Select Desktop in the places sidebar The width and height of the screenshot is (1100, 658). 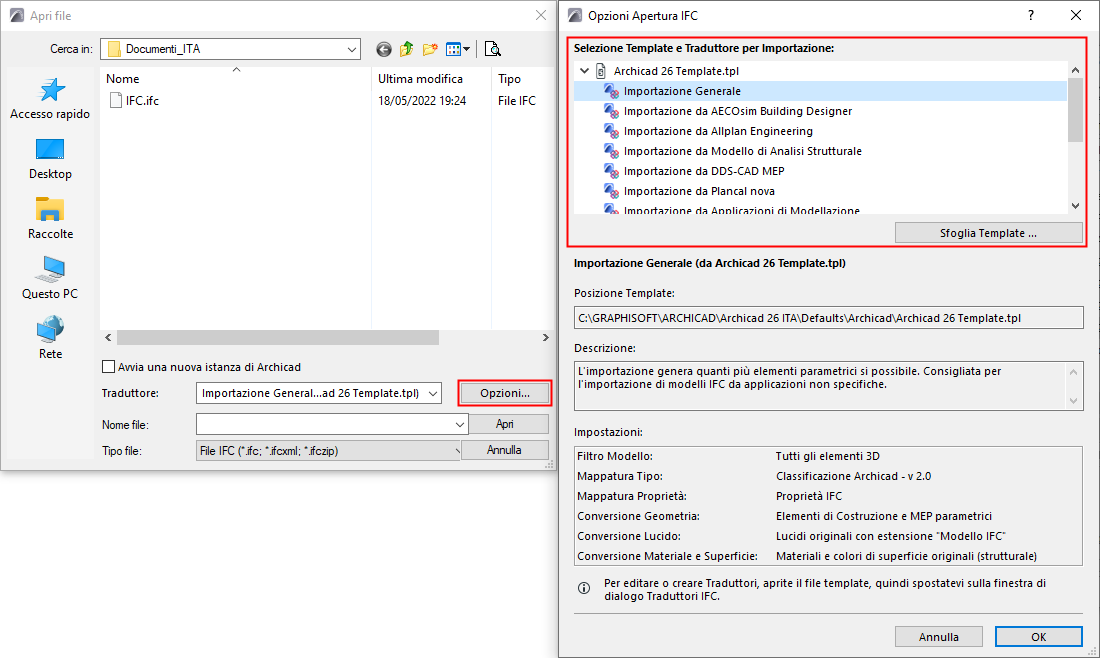pyautogui.click(x=50, y=159)
